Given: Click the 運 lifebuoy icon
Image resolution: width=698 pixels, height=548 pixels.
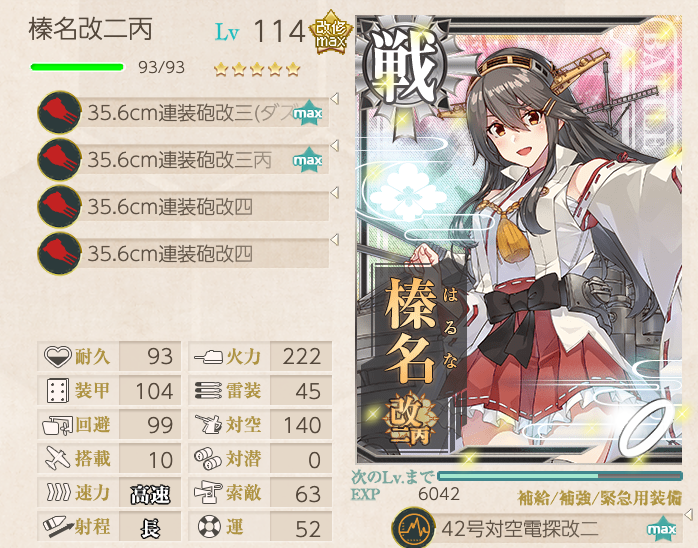Looking at the screenshot, I should (209, 527).
